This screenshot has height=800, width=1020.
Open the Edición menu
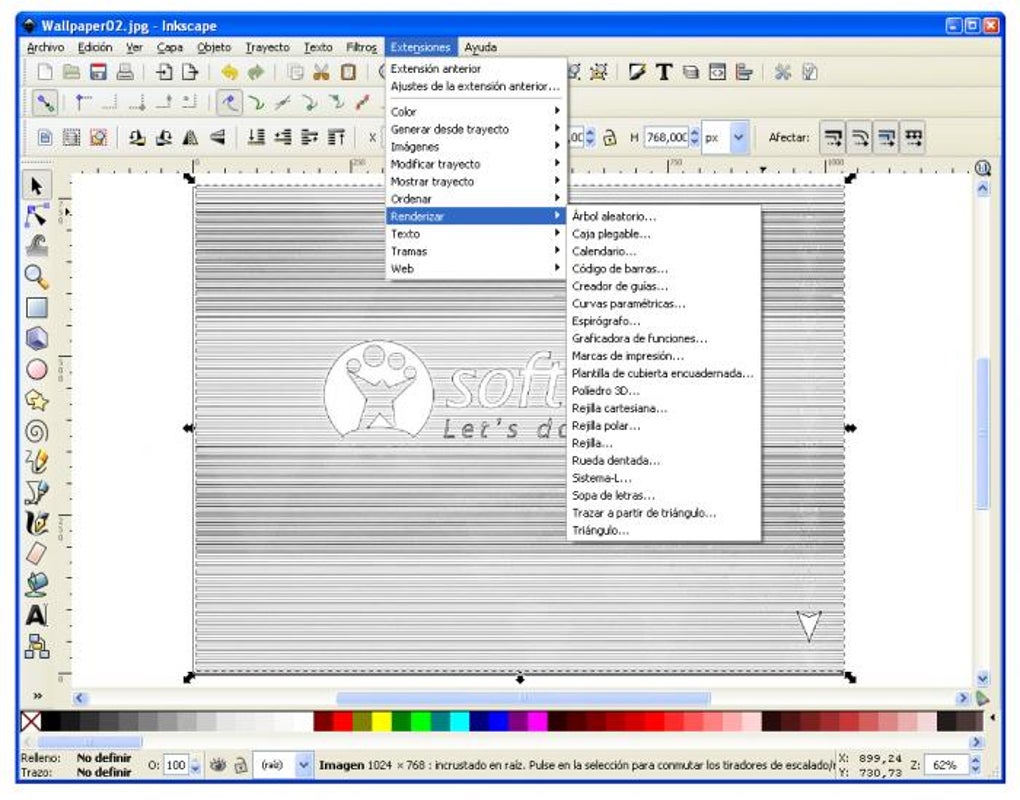(x=95, y=47)
